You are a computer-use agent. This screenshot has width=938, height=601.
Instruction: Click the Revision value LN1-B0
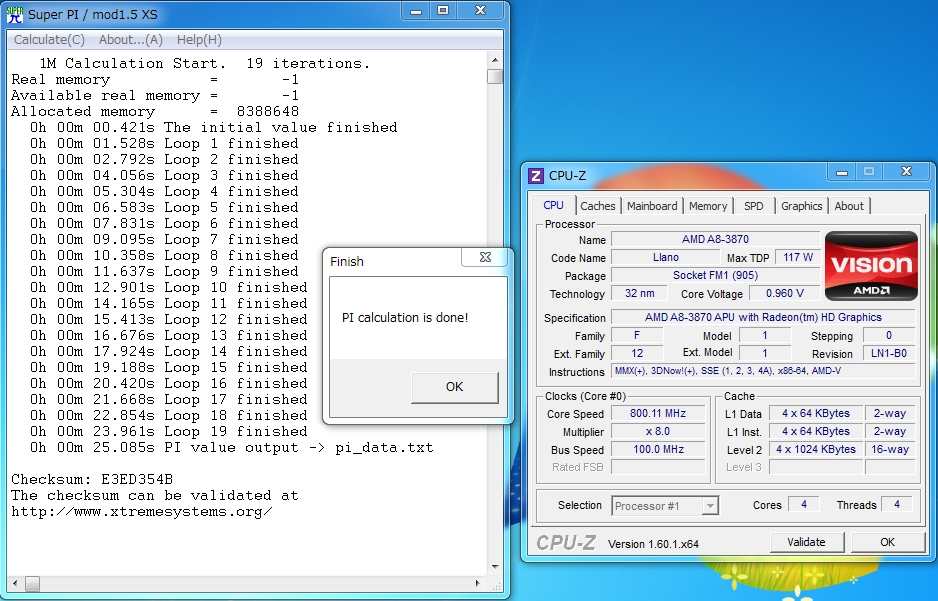tap(888, 353)
